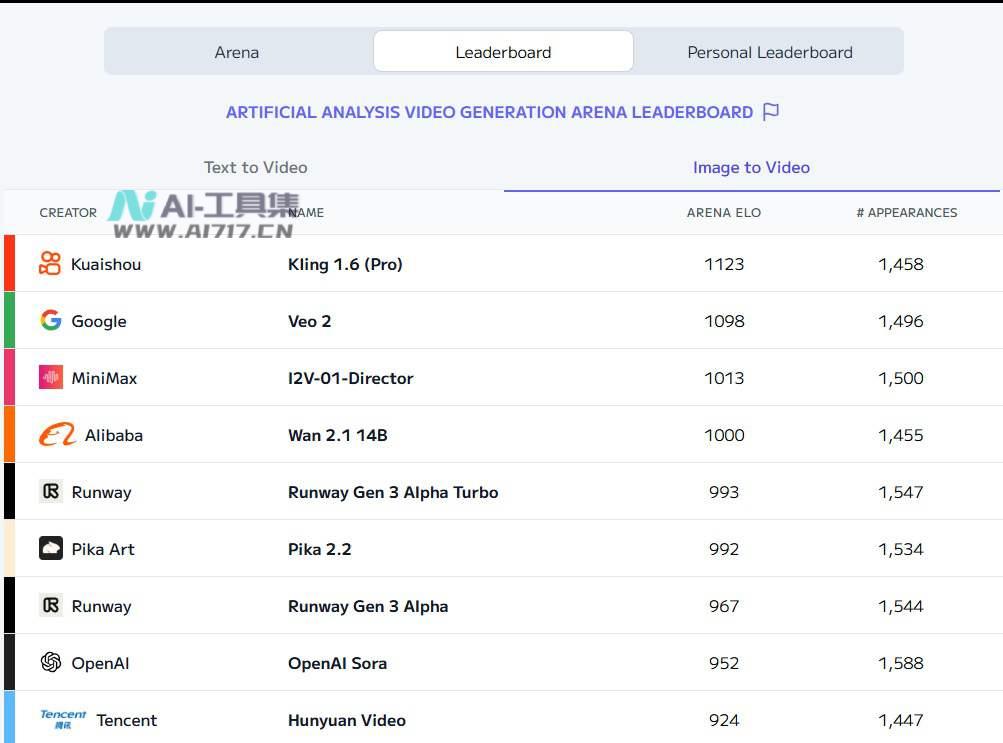
Task: Click the Kling 1.6 (Pro) model name
Action: pos(345,264)
